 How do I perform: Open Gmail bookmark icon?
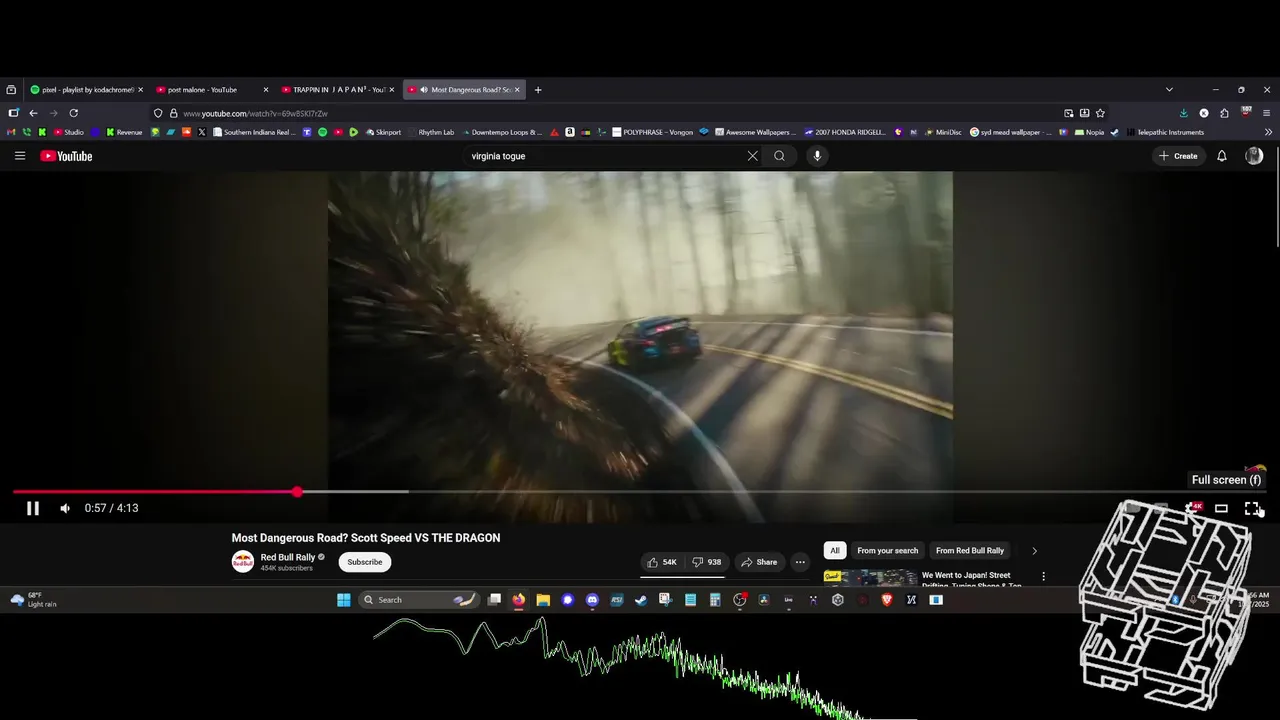point(13,132)
